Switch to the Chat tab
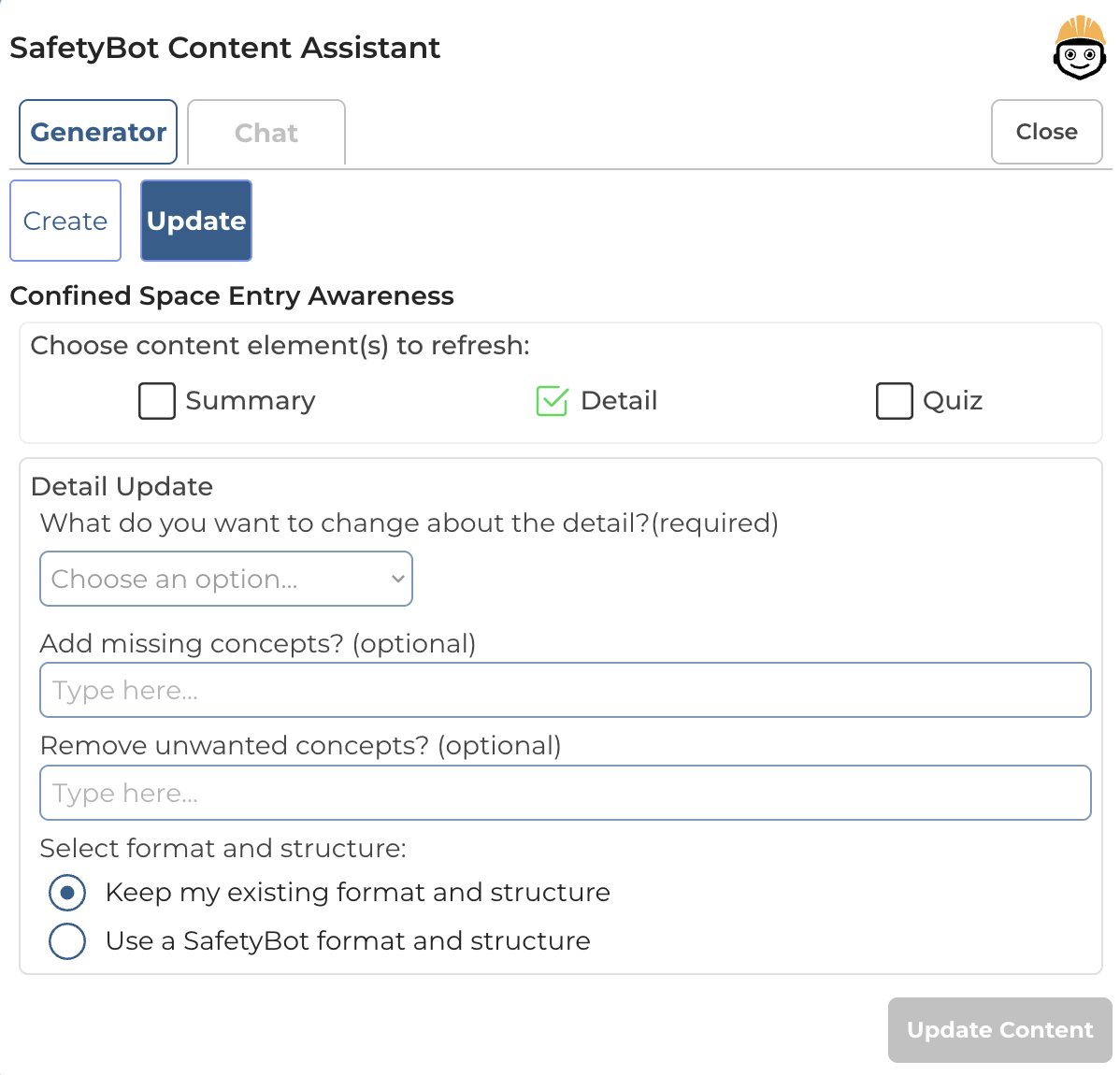Screen dimensions: 1120x1075 pos(266,132)
